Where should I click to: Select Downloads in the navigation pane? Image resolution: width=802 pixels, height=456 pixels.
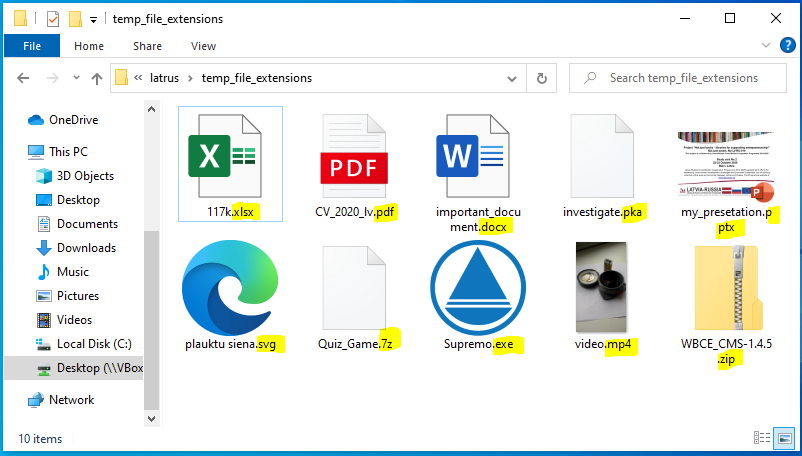86,248
